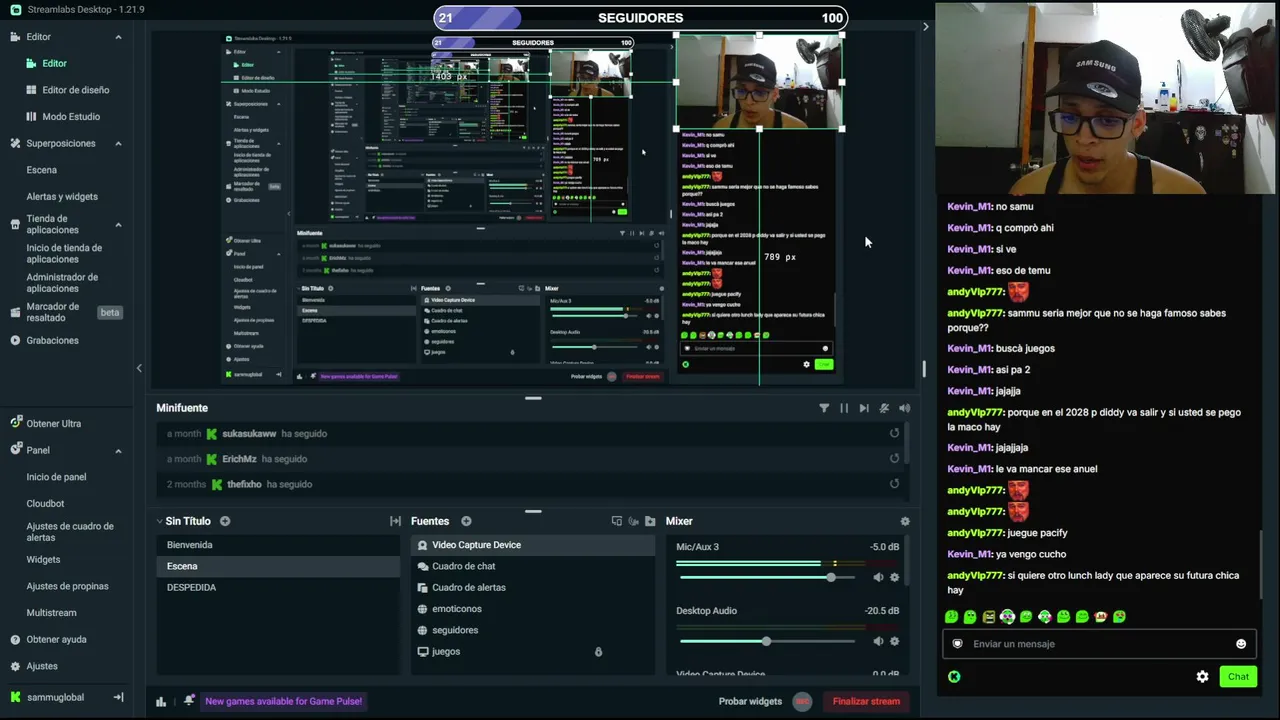Open chat settings gear icon
Viewport: 1280px width, 720px height.
point(1202,677)
